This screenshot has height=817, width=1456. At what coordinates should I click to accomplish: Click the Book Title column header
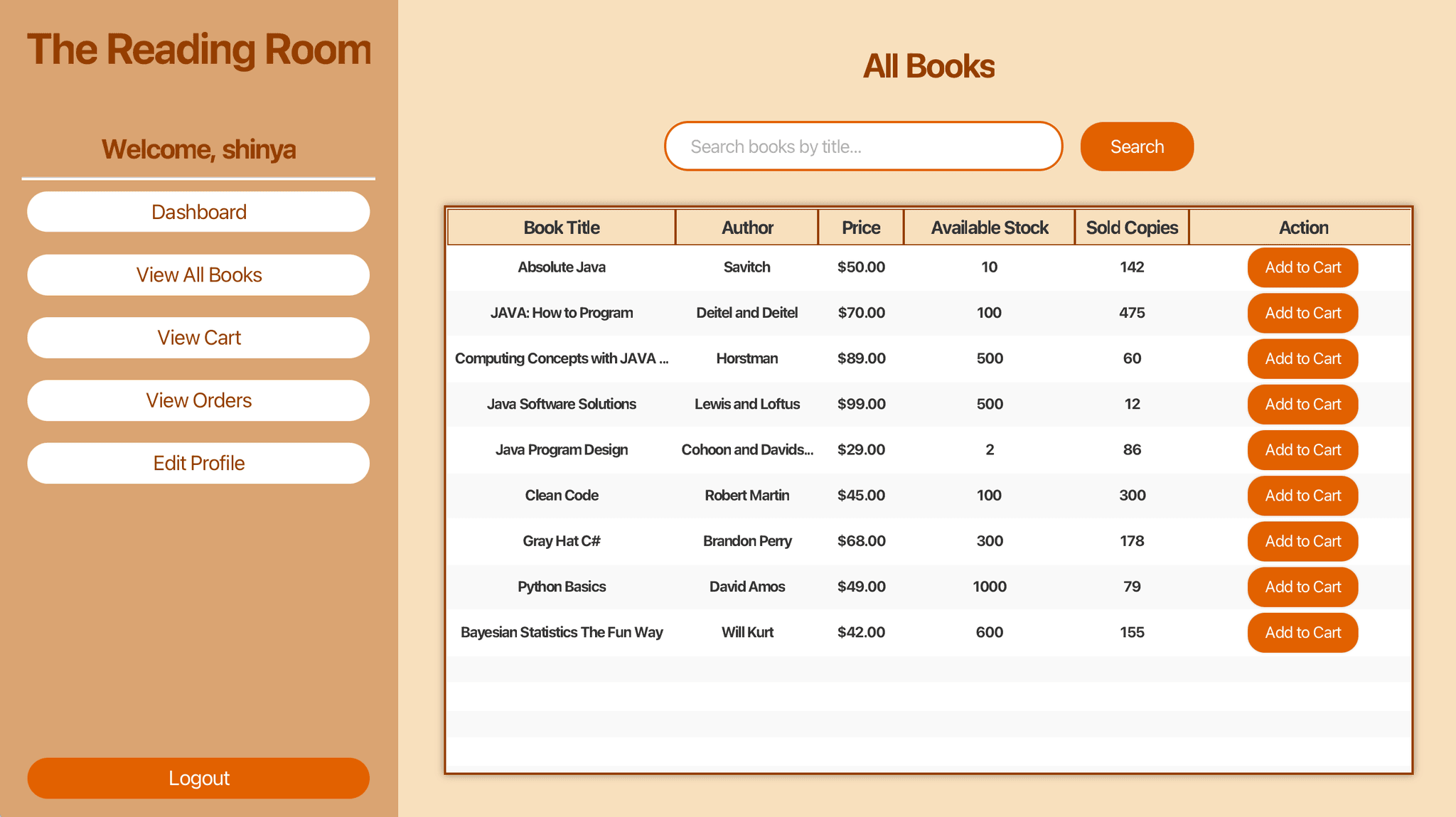[561, 228]
